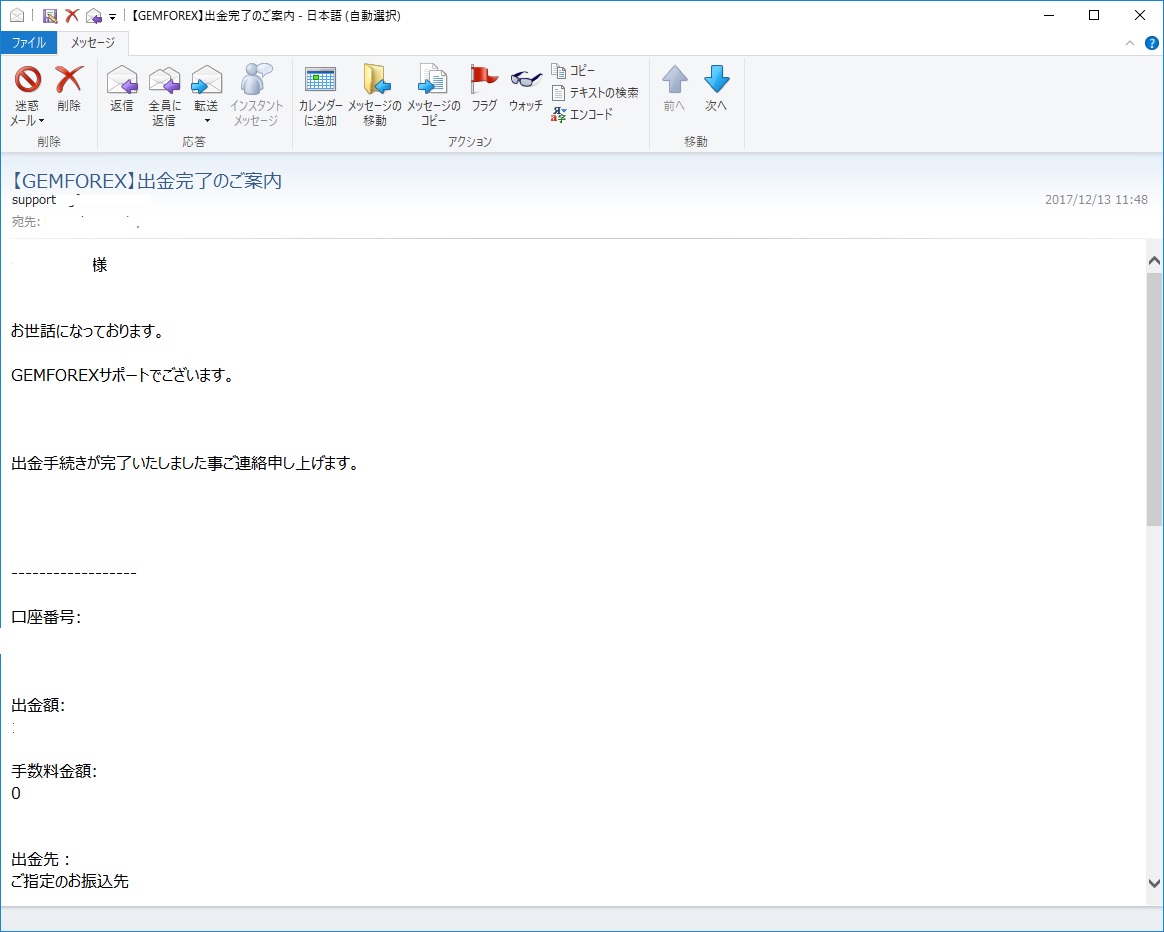Copy message using メッセージのコピー
The height and width of the screenshot is (932, 1164).
point(434,96)
